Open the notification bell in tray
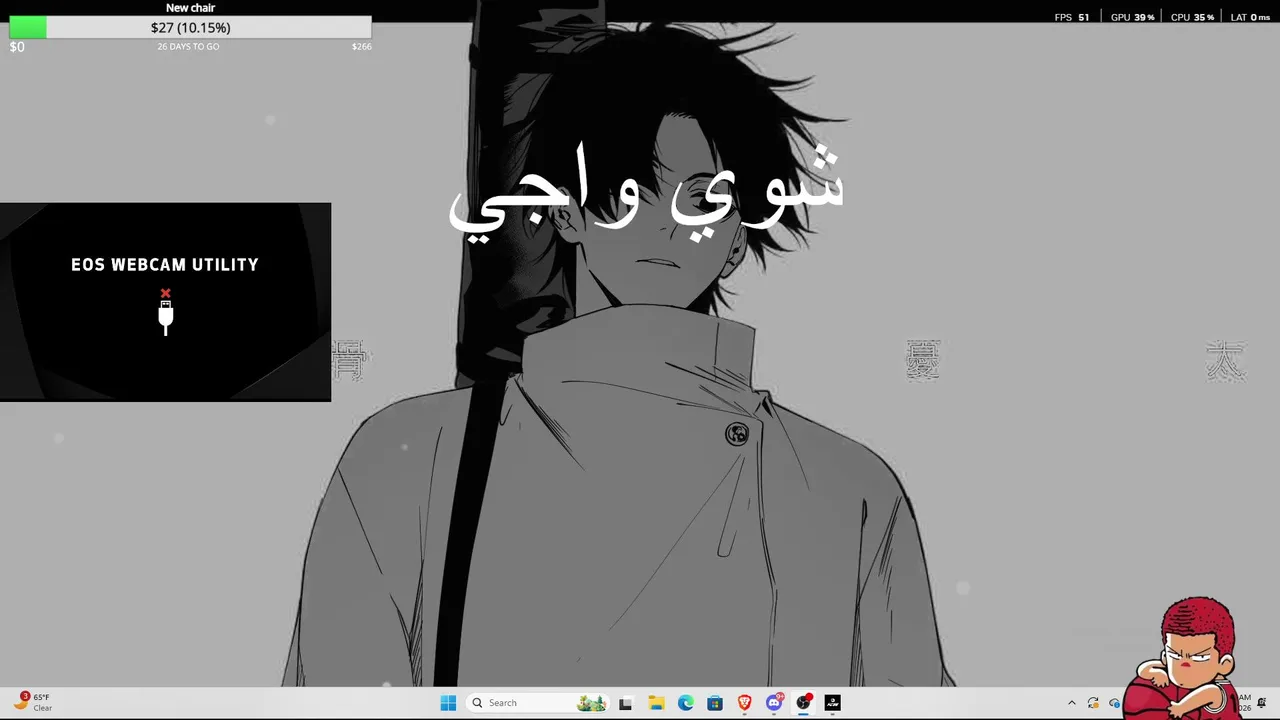Image resolution: width=1280 pixels, height=720 pixels. (x=1262, y=703)
